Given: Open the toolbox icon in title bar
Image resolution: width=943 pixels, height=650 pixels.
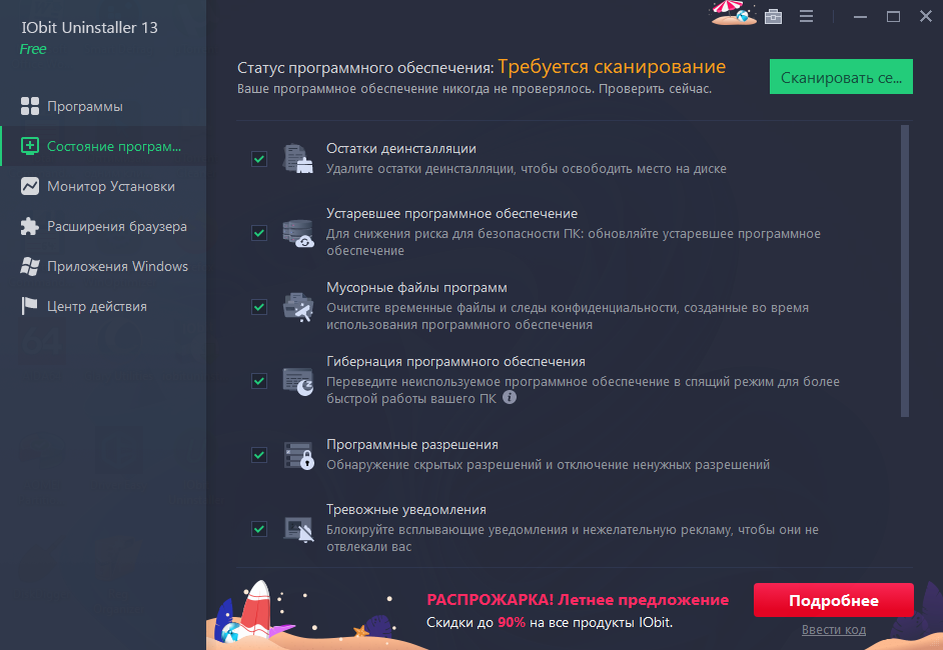Looking at the screenshot, I should pyautogui.click(x=773, y=16).
